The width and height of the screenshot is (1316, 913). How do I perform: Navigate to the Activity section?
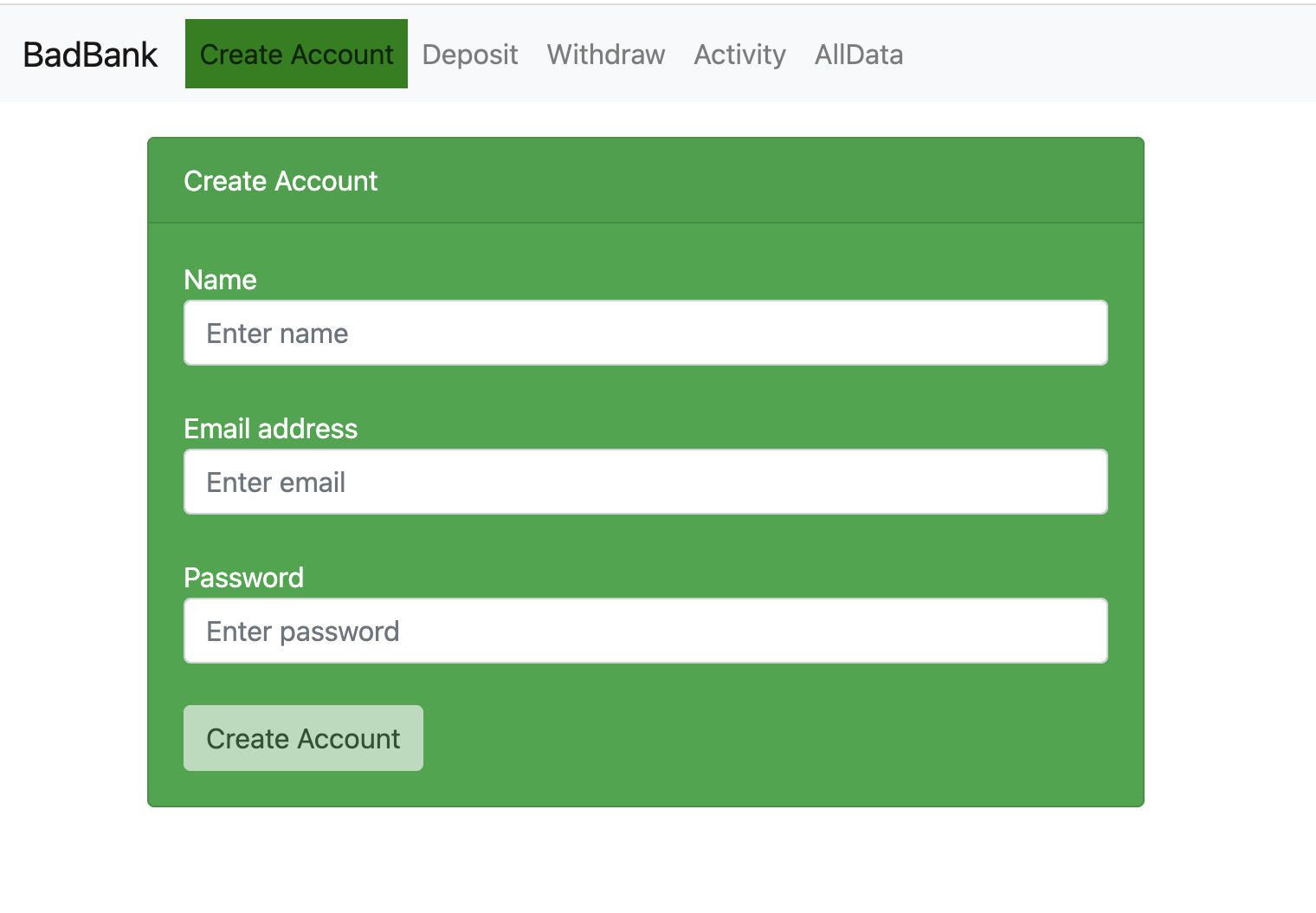click(x=739, y=54)
